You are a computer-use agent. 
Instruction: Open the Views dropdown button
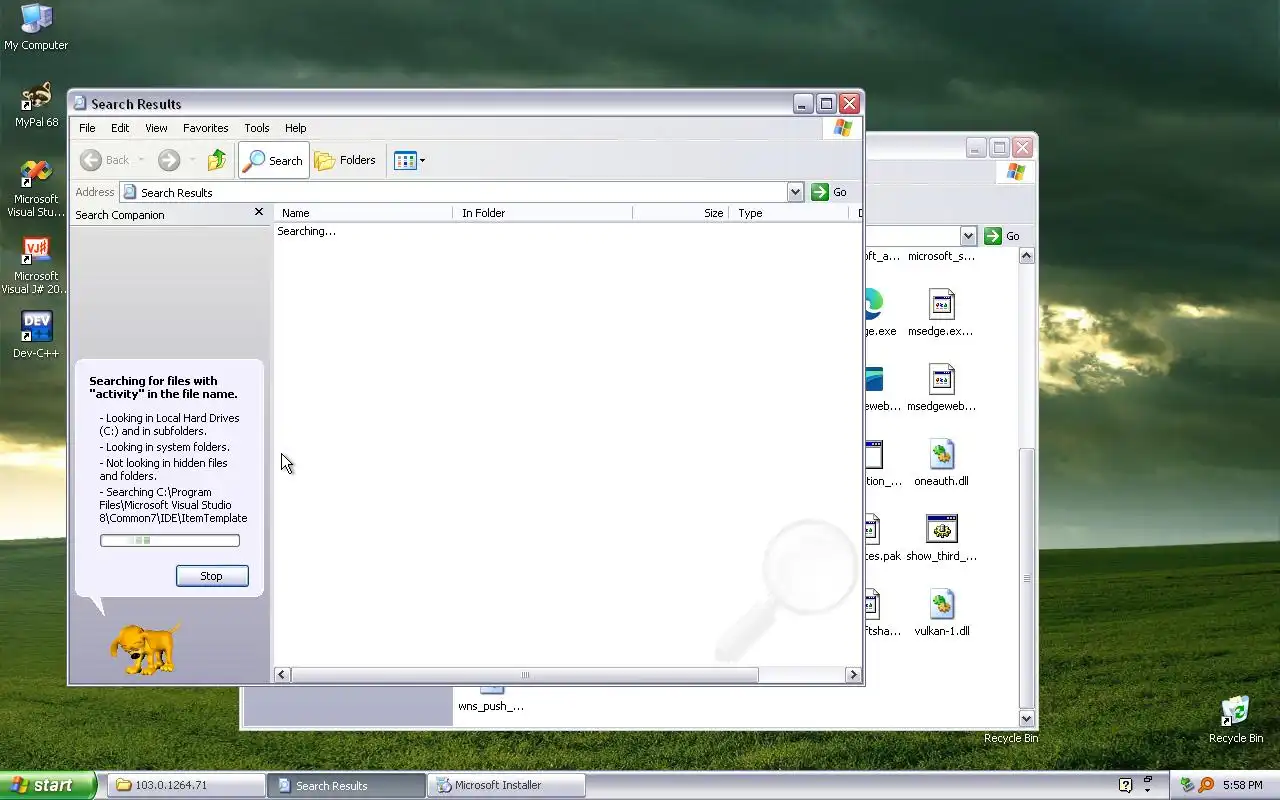409,160
